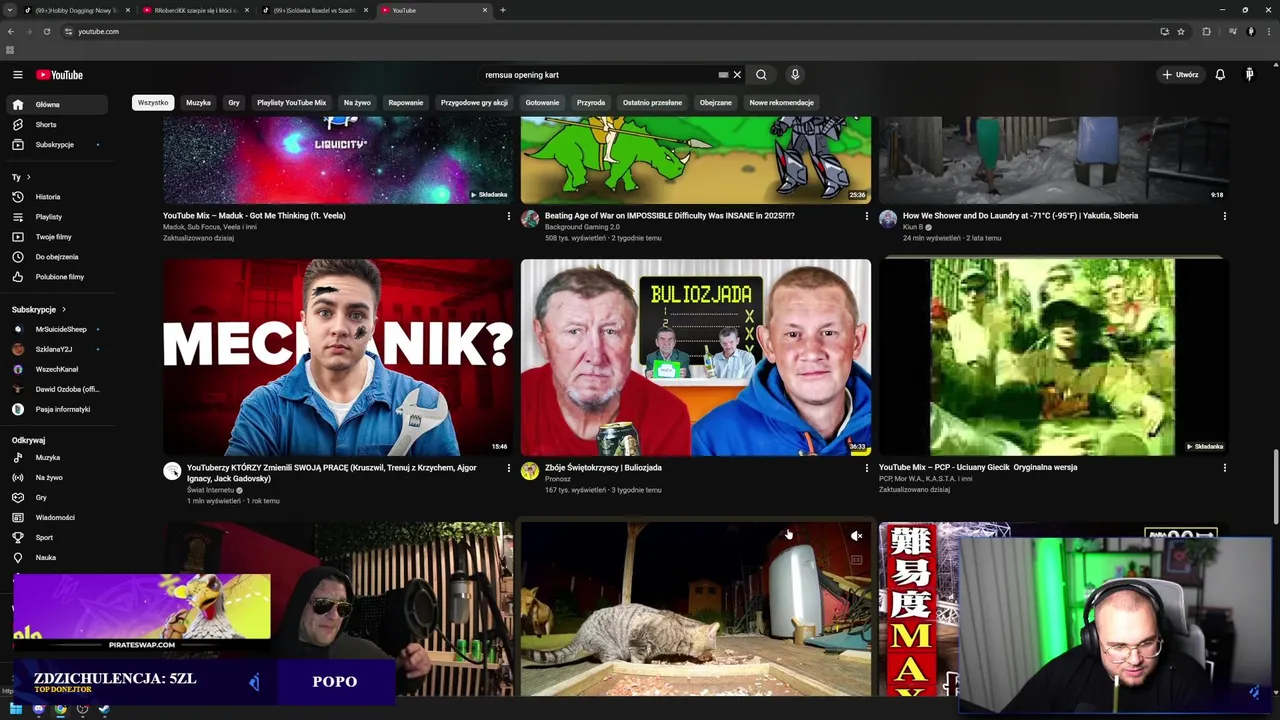Open options for PCP Uciuany Giecik mix
Image resolution: width=1280 pixels, height=720 pixels.
(x=1224, y=468)
